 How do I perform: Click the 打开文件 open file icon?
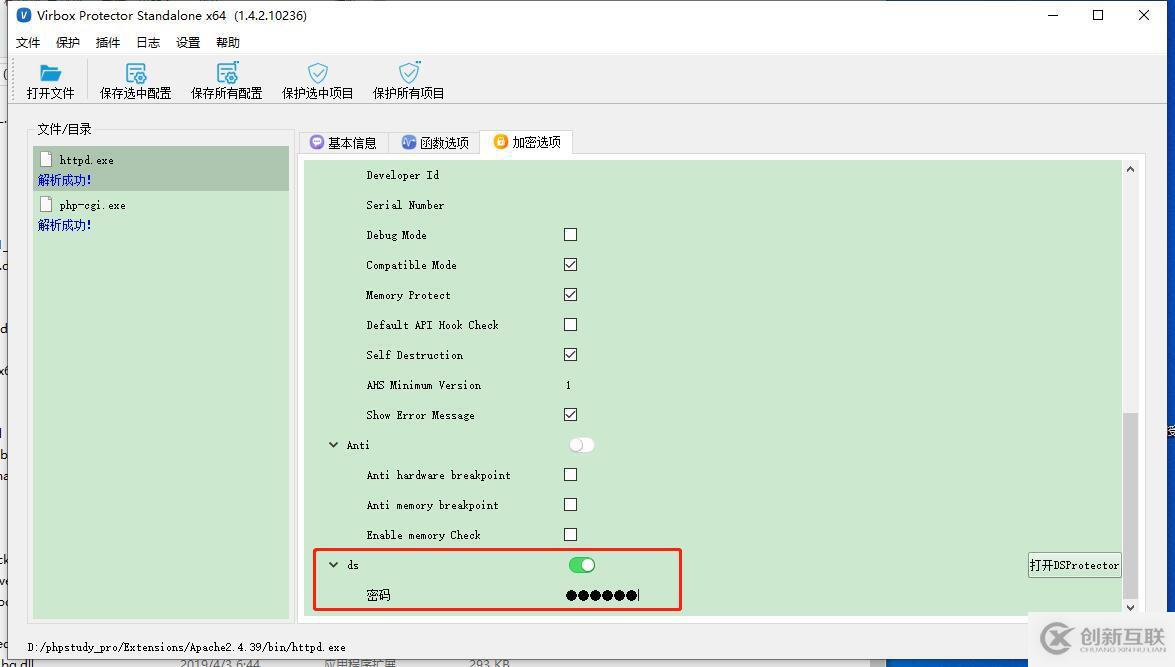pyautogui.click(x=50, y=73)
